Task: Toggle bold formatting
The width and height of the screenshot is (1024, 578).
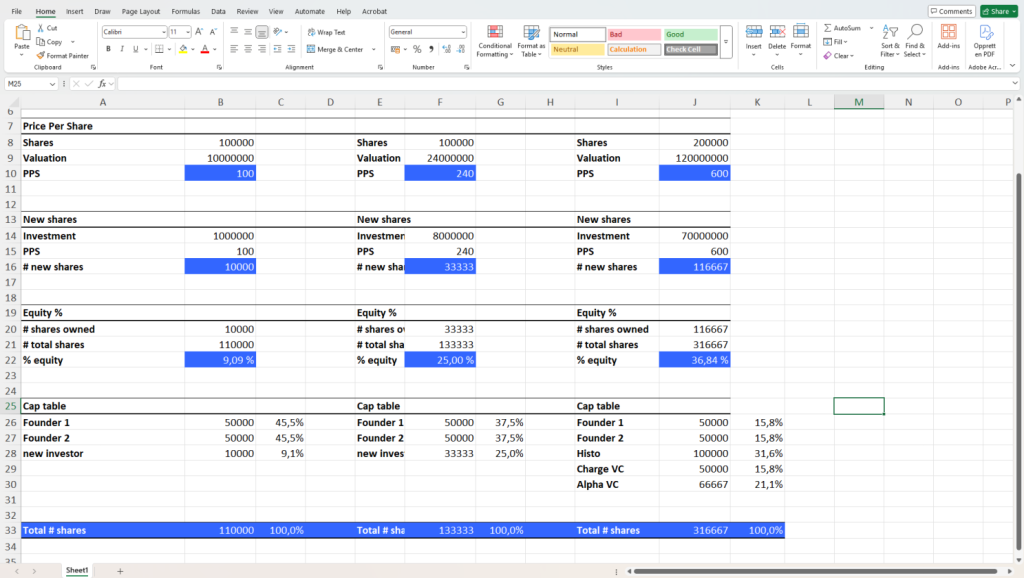Action: click(108, 49)
